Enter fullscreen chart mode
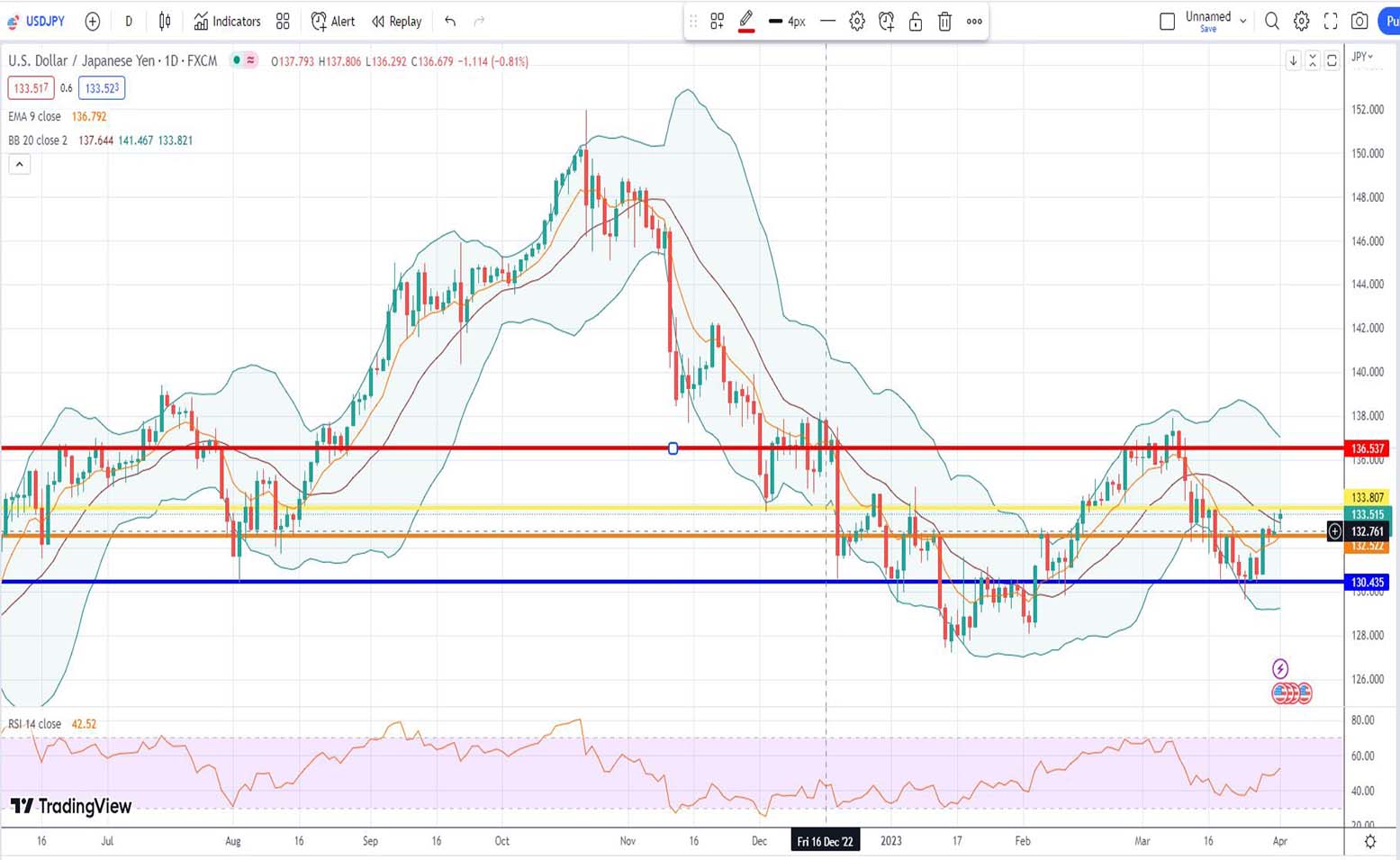 (1331, 21)
